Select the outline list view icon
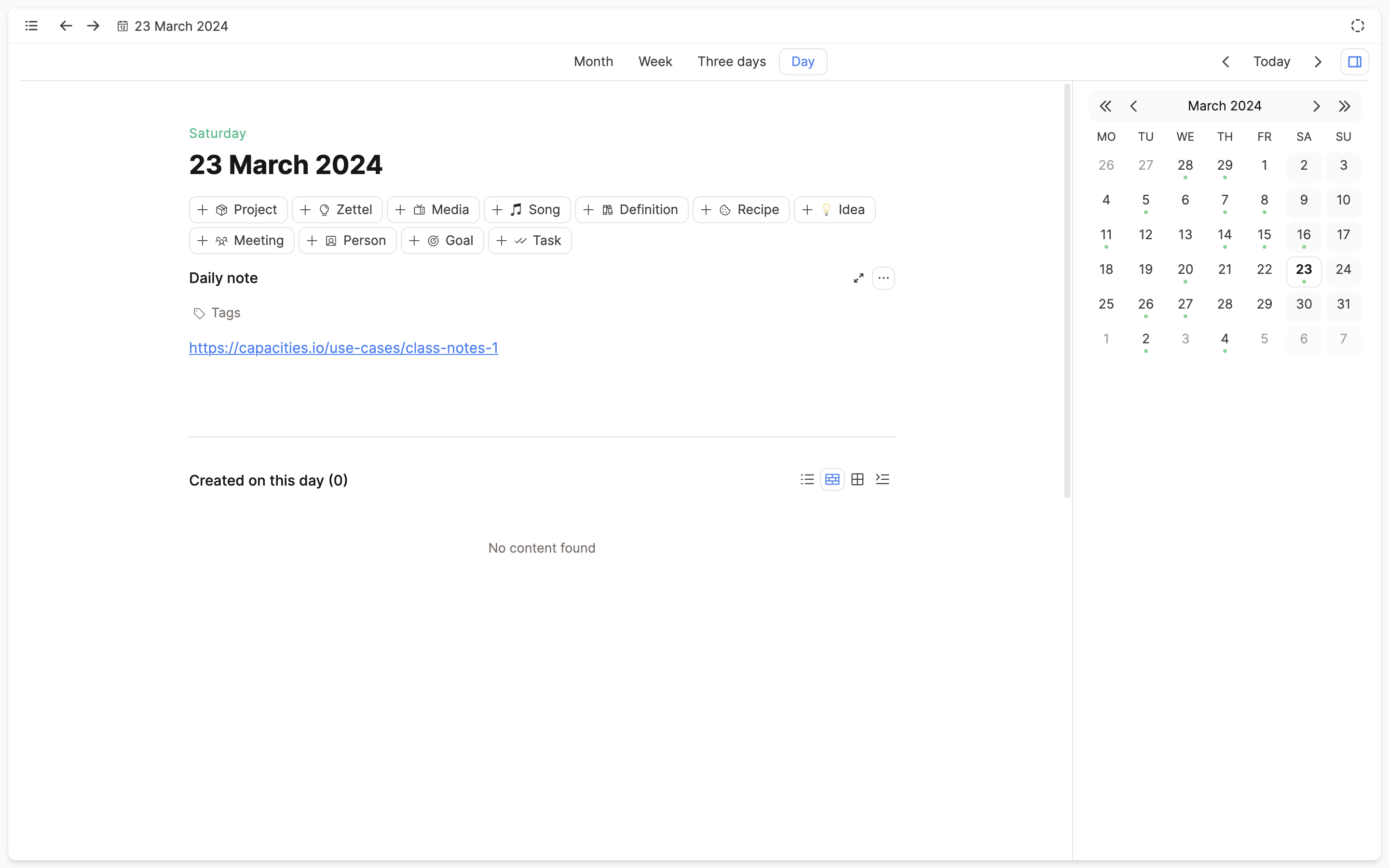 tap(883, 479)
